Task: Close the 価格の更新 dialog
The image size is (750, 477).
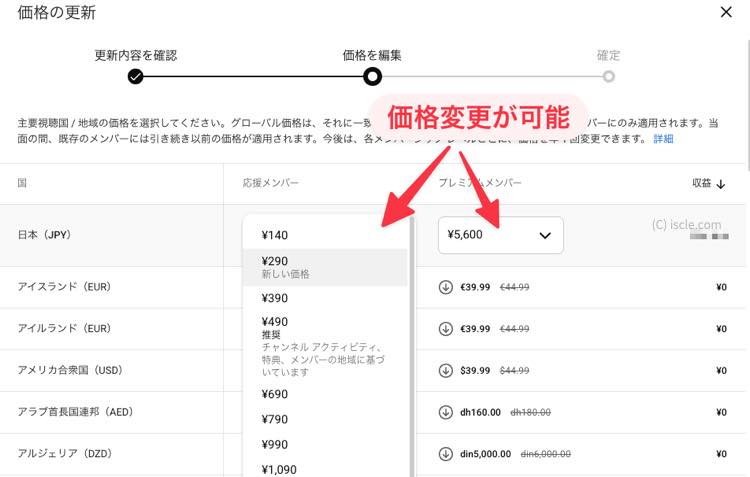Action: click(x=726, y=12)
